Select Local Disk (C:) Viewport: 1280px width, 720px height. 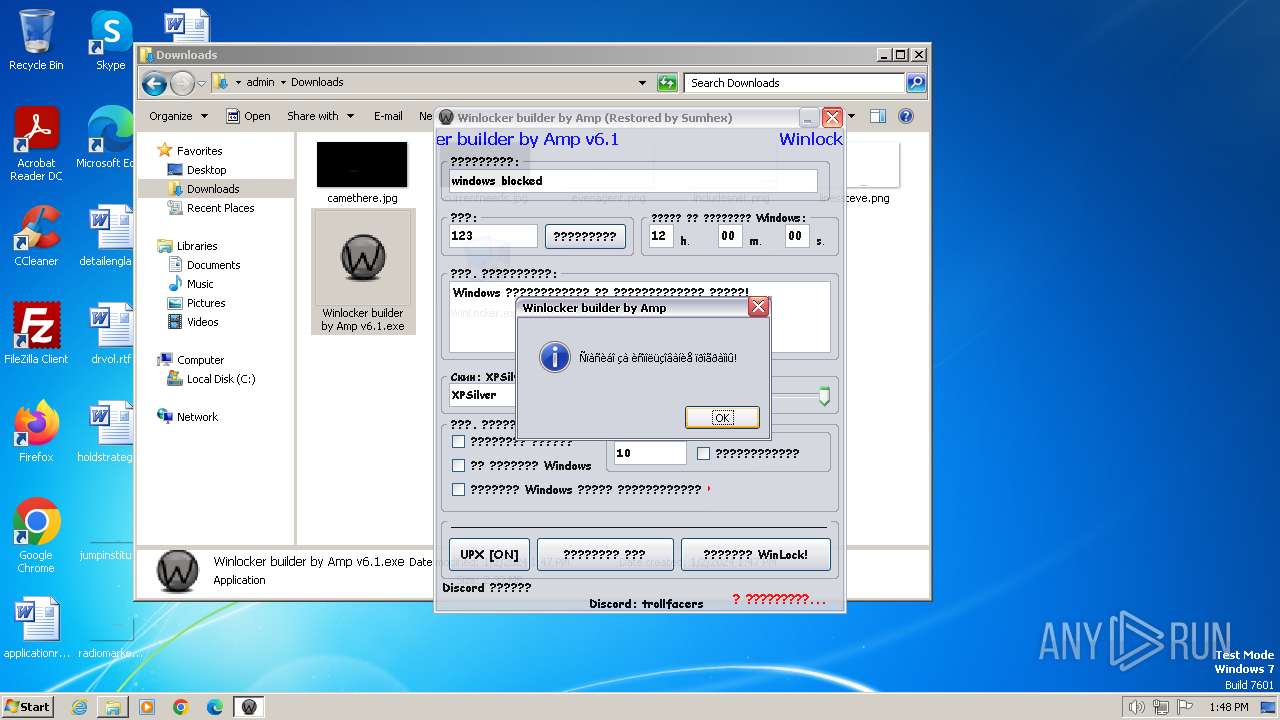coord(220,379)
